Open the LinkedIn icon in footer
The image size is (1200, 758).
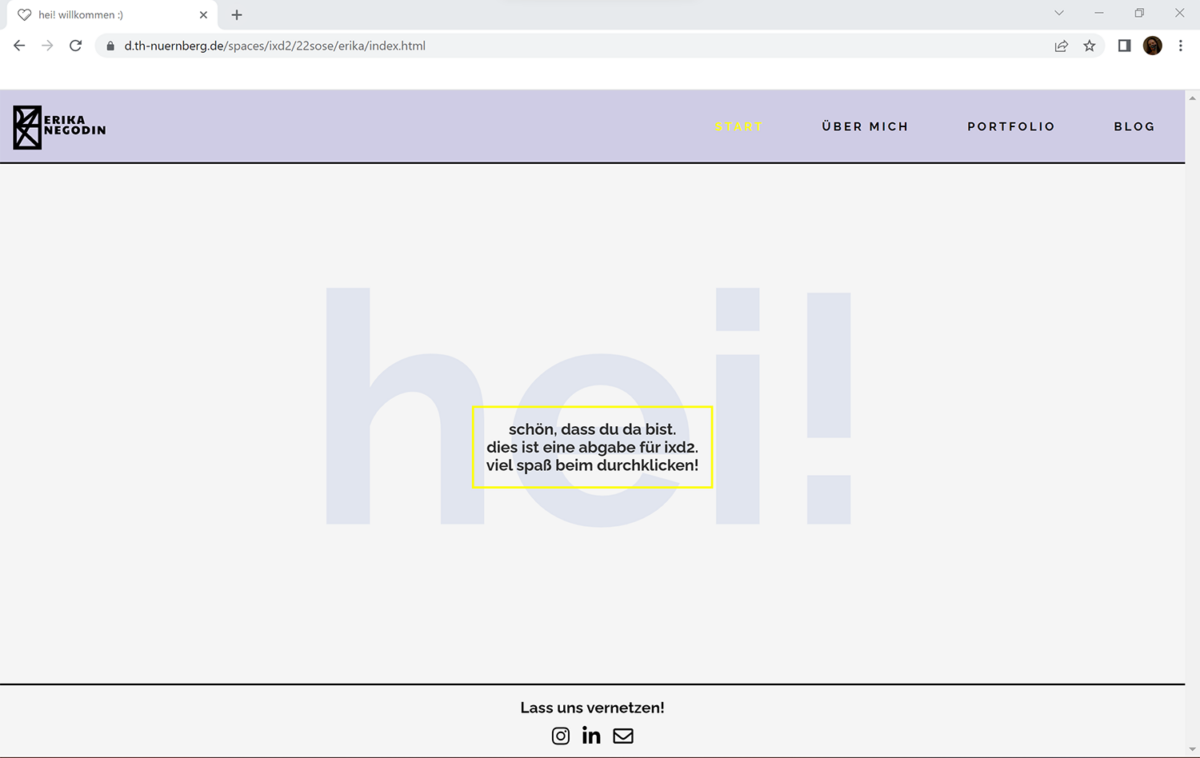591,735
